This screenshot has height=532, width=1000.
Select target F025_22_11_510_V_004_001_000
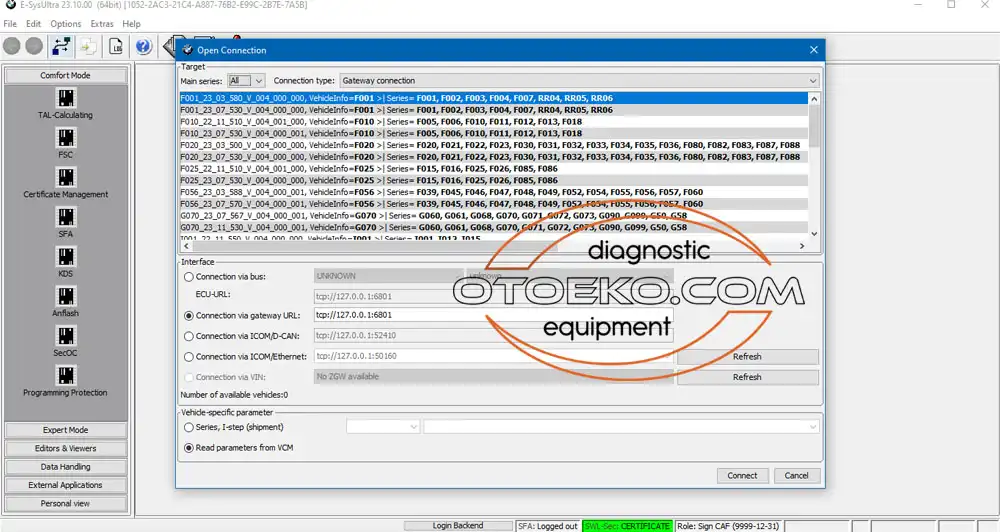[494, 168]
